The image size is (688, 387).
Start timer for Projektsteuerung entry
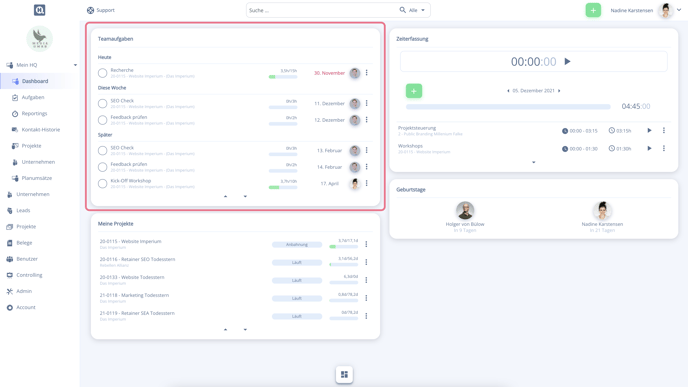tap(649, 130)
